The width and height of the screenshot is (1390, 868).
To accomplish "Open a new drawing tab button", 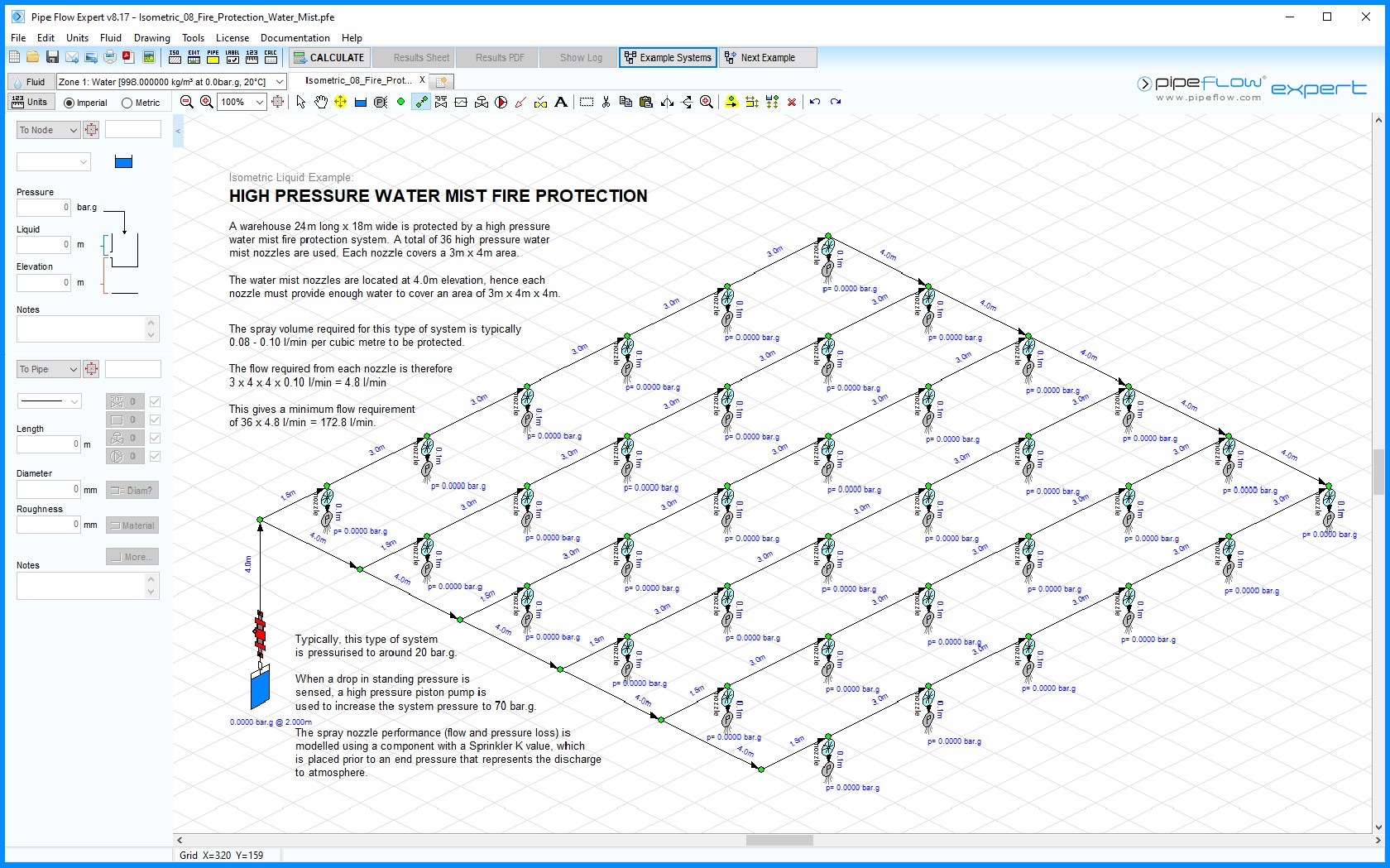I will [x=442, y=81].
